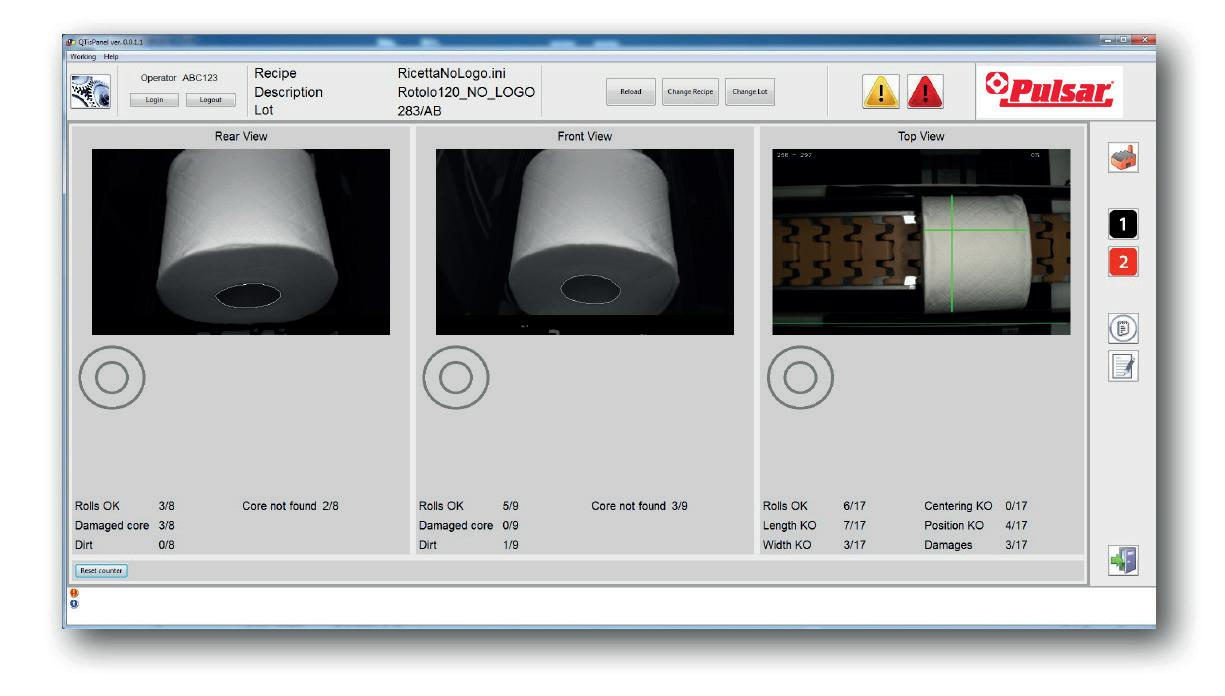Click the Login button

tap(154, 100)
